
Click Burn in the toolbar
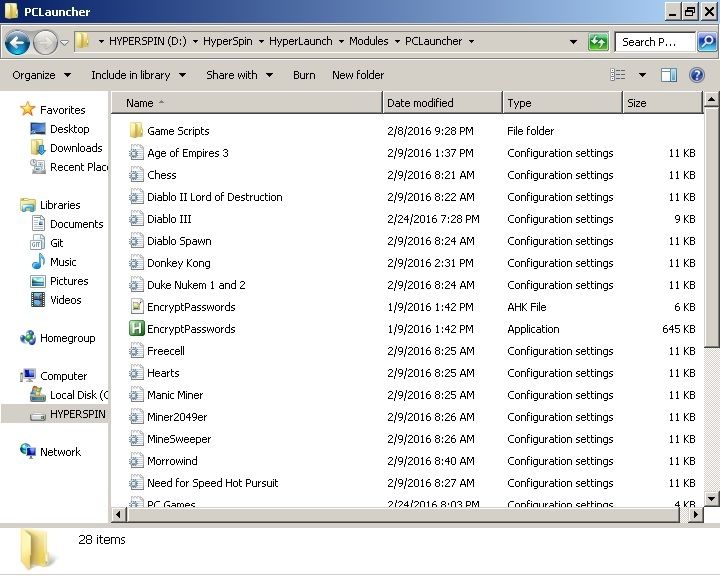tap(304, 75)
